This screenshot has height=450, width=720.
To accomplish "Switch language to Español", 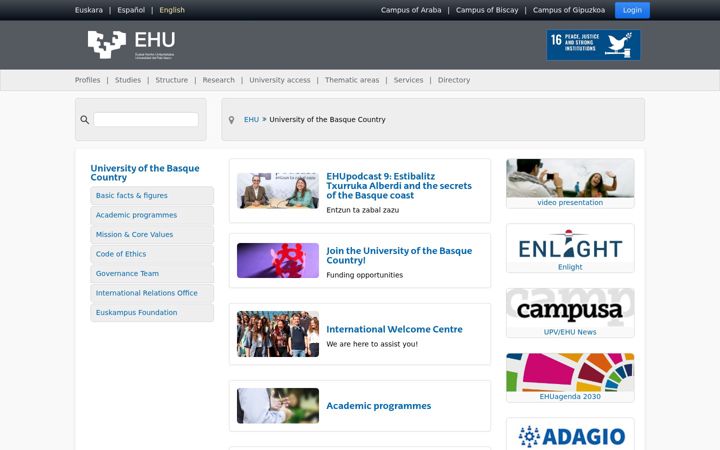I will pos(131,10).
